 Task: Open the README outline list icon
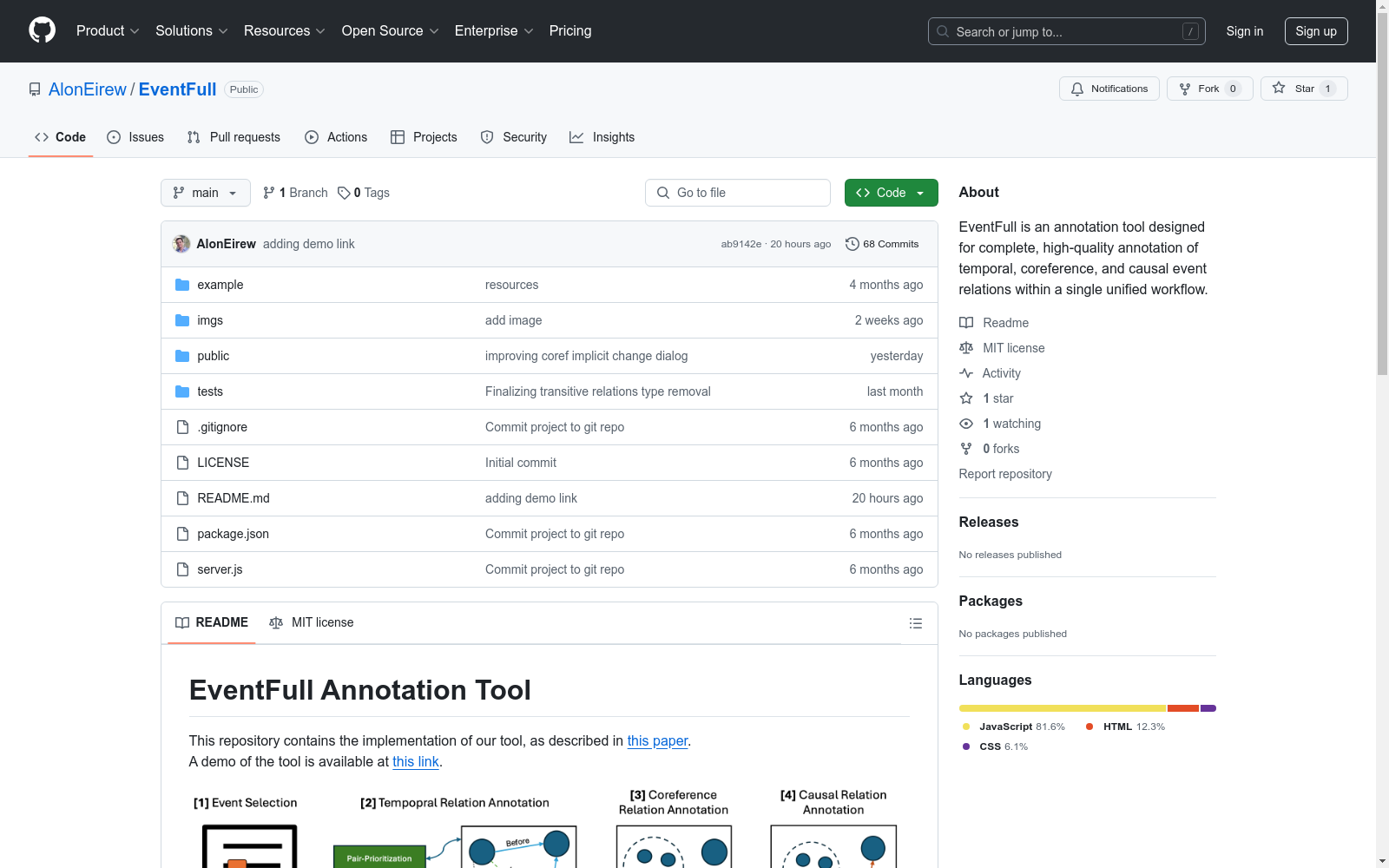pyautogui.click(x=916, y=623)
